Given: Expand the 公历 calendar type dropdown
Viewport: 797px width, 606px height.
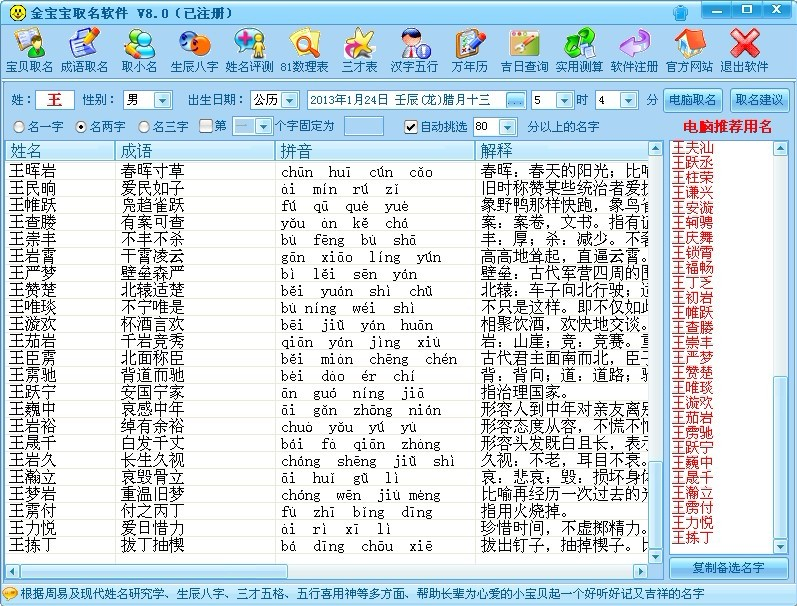Looking at the screenshot, I should (289, 100).
